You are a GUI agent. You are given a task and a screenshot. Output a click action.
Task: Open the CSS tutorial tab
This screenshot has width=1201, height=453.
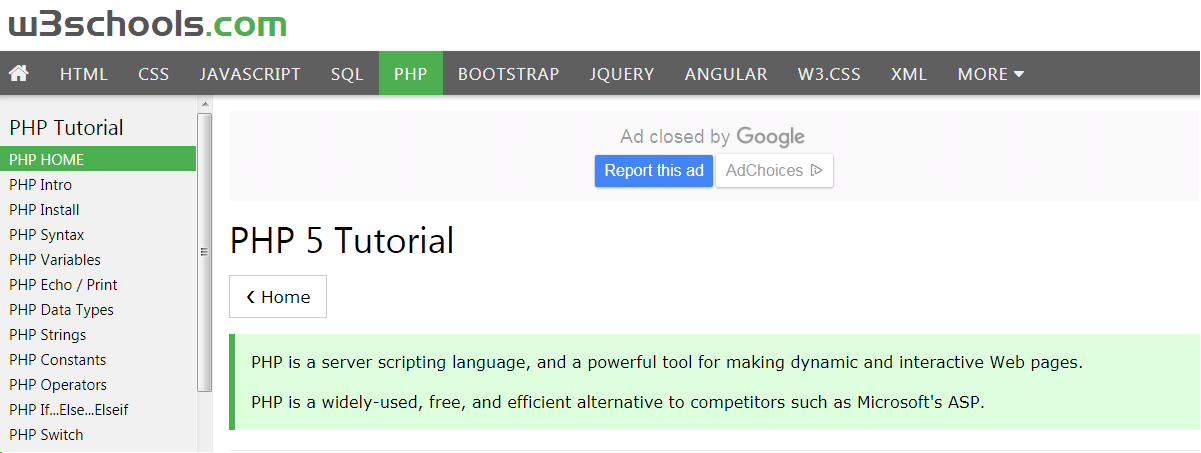click(154, 73)
